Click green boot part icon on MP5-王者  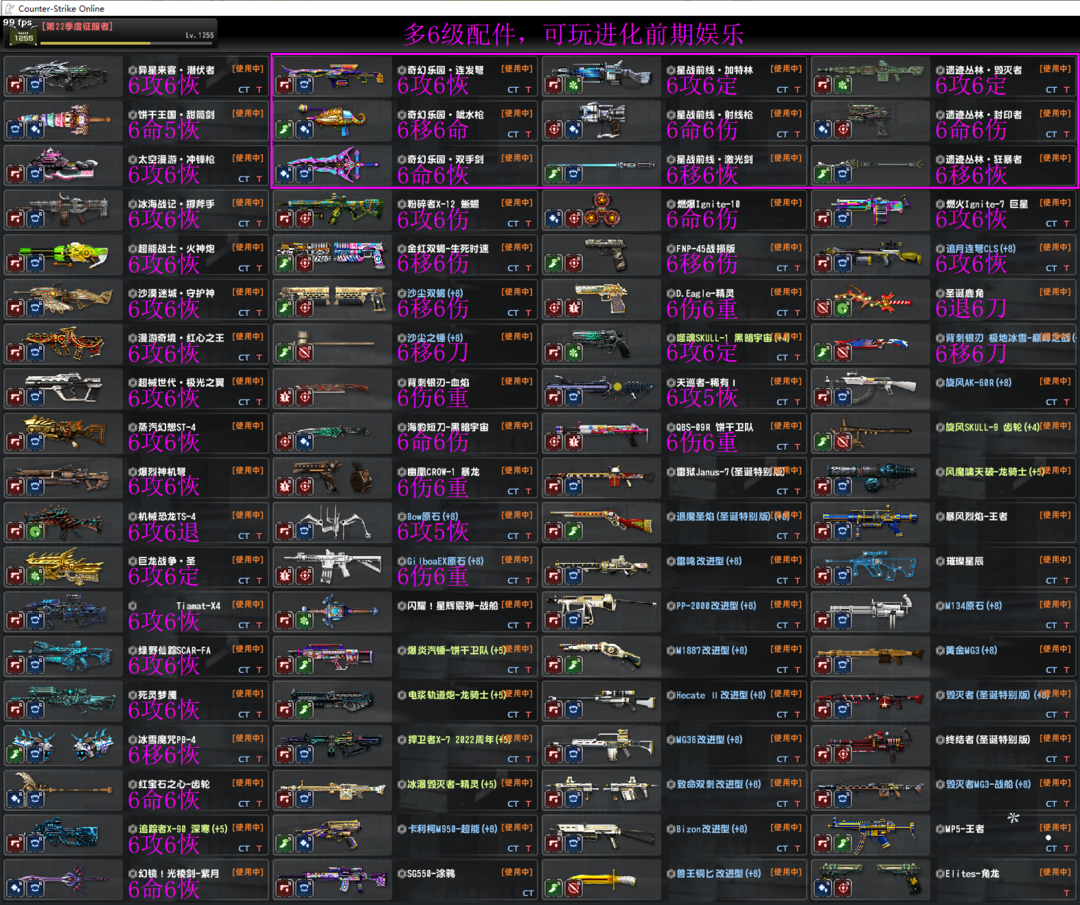point(842,844)
